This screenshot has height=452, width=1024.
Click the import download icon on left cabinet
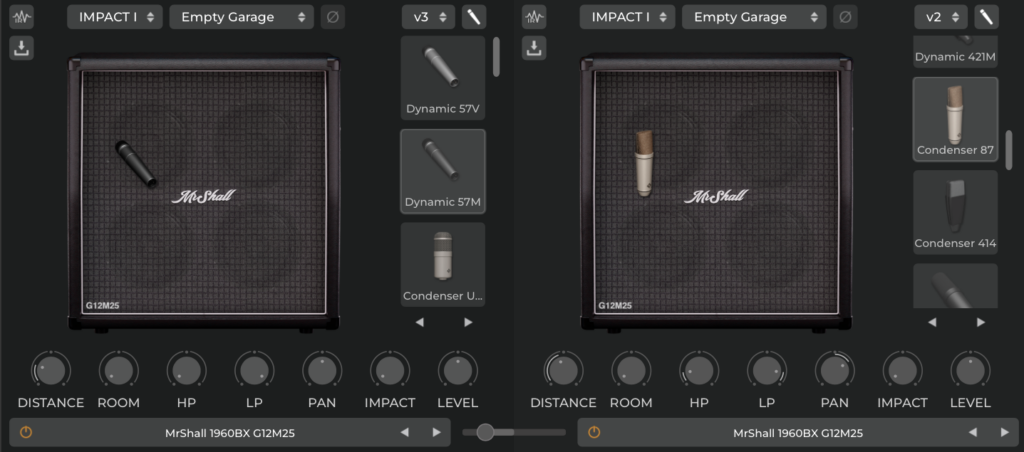coord(22,47)
